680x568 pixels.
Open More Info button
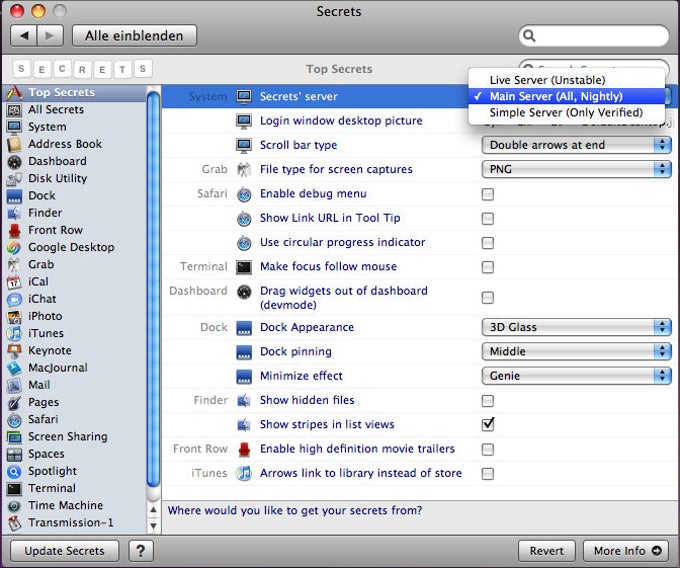tap(627, 551)
